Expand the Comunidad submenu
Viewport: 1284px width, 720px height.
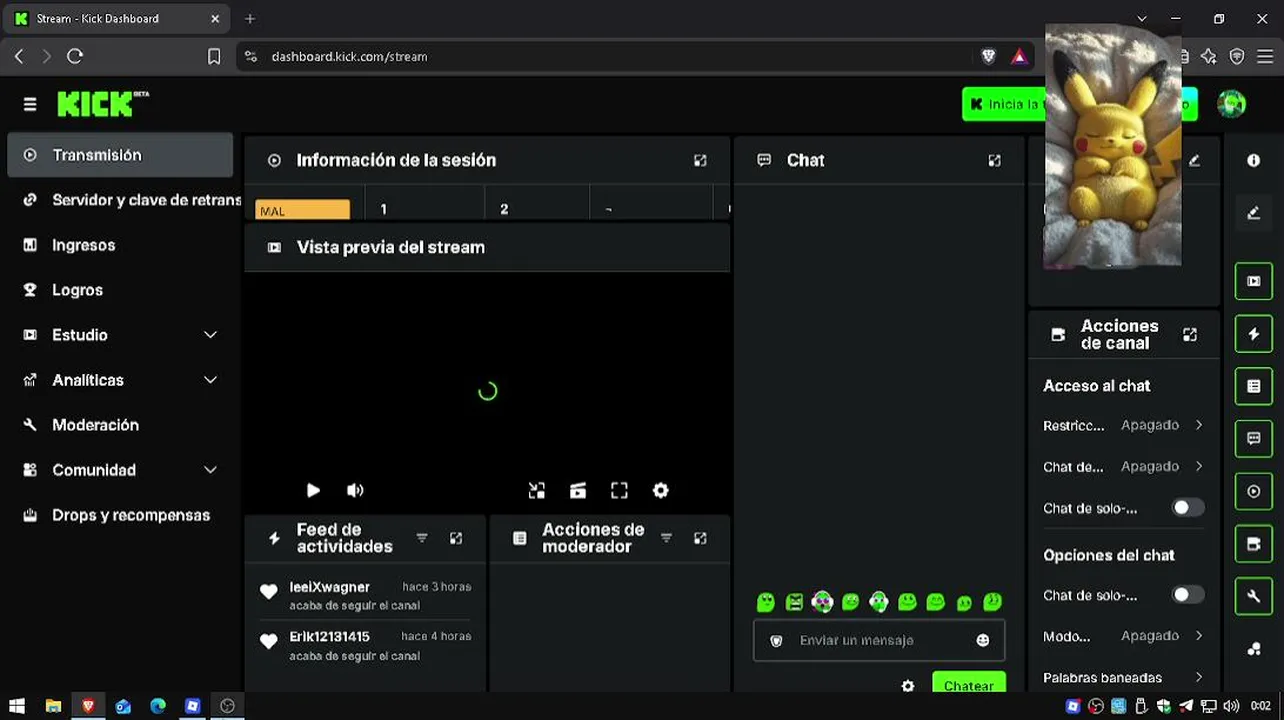[210, 470]
